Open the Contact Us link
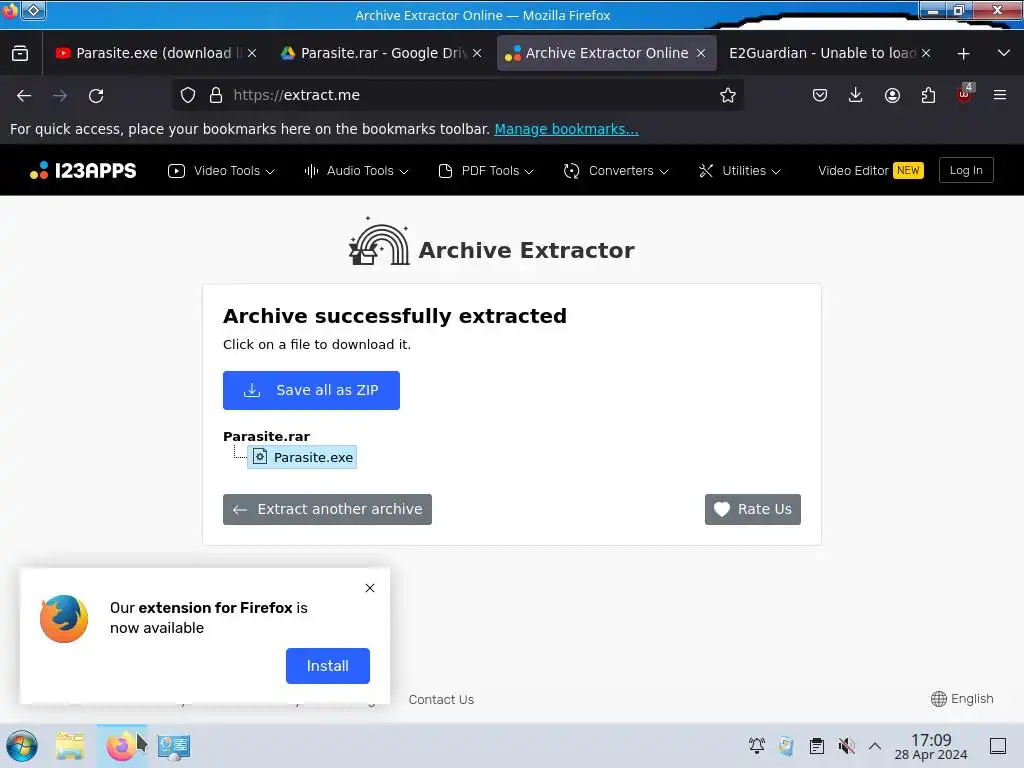 (441, 699)
